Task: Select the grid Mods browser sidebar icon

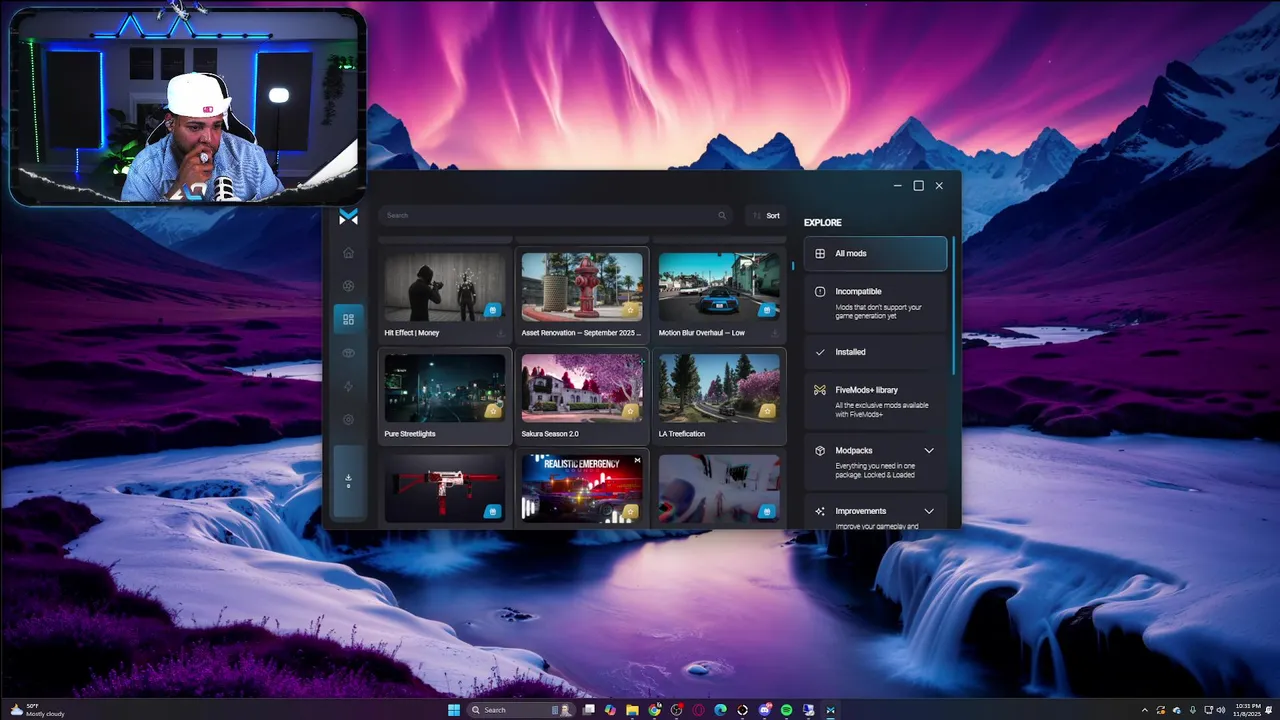Action: pyautogui.click(x=348, y=319)
